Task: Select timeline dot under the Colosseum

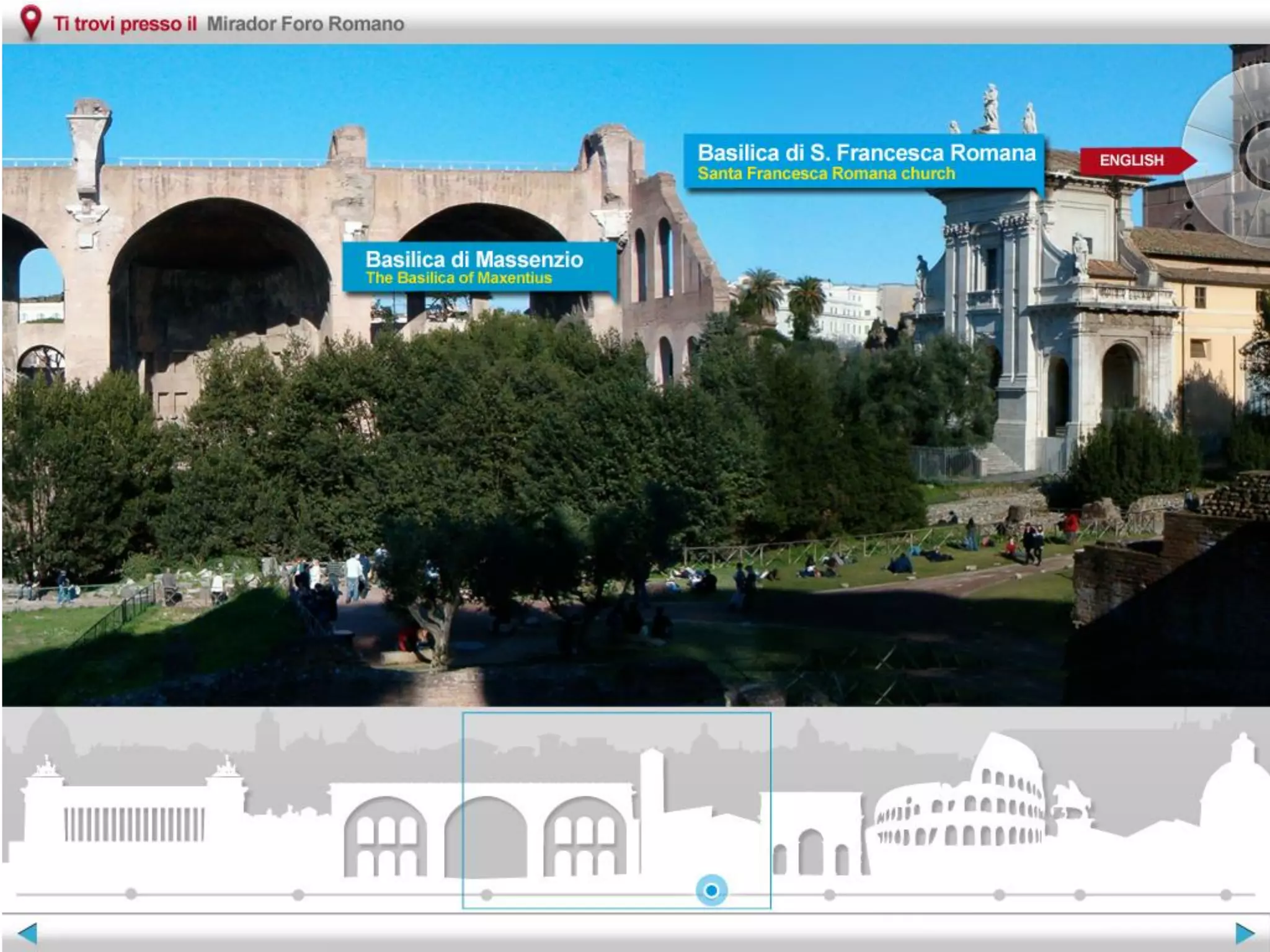Action: click(999, 894)
